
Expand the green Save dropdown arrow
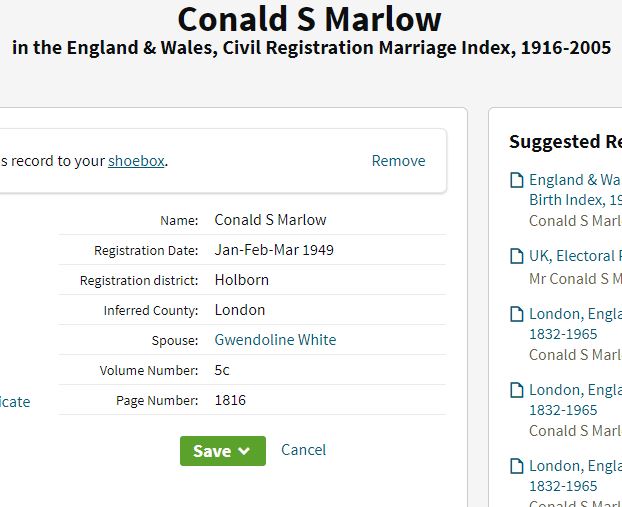pos(244,451)
